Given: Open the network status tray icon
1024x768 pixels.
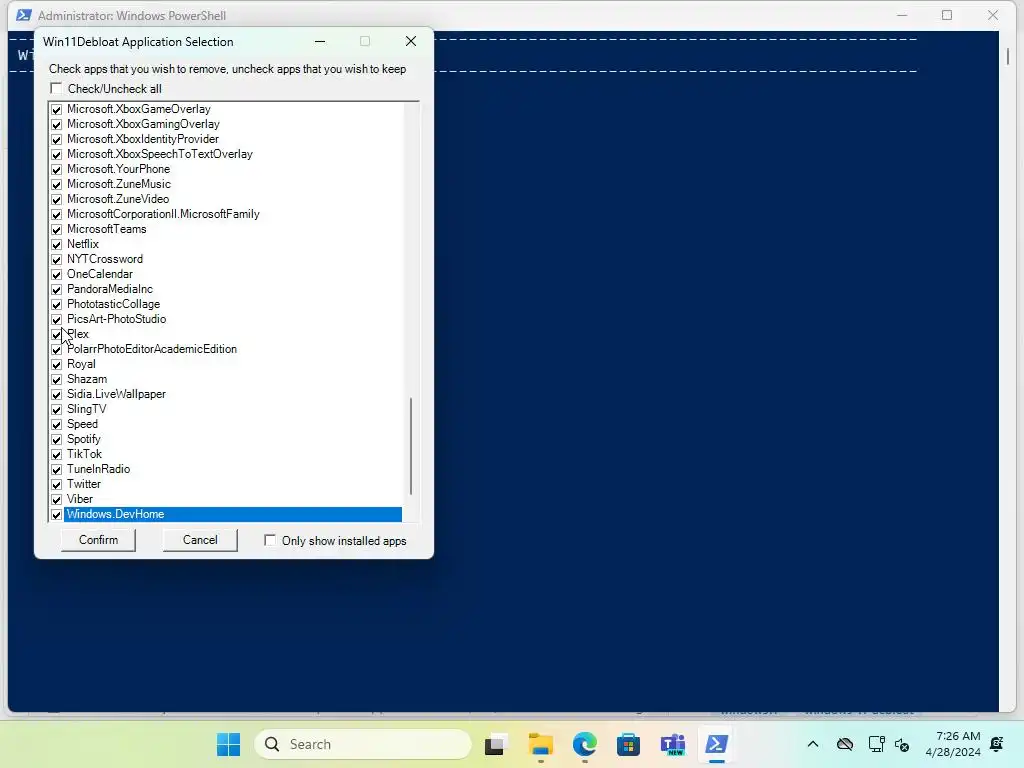Looking at the screenshot, I should click(x=876, y=744).
